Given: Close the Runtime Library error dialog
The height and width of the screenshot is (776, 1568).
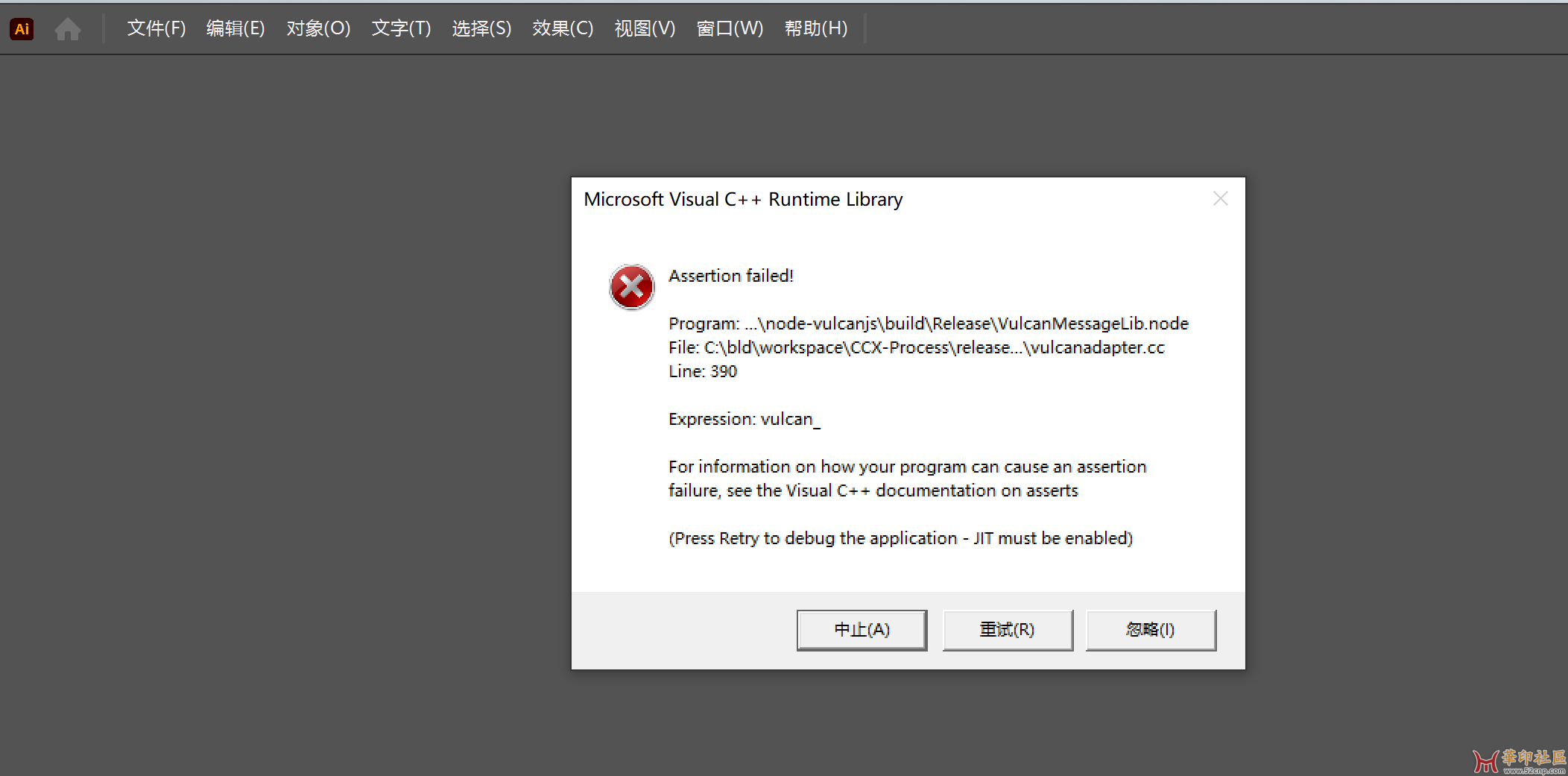Looking at the screenshot, I should pyautogui.click(x=1220, y=199).
